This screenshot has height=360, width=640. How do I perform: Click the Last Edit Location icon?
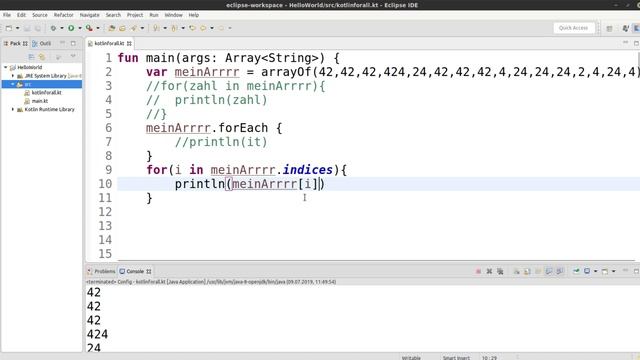tap(192, 28)
